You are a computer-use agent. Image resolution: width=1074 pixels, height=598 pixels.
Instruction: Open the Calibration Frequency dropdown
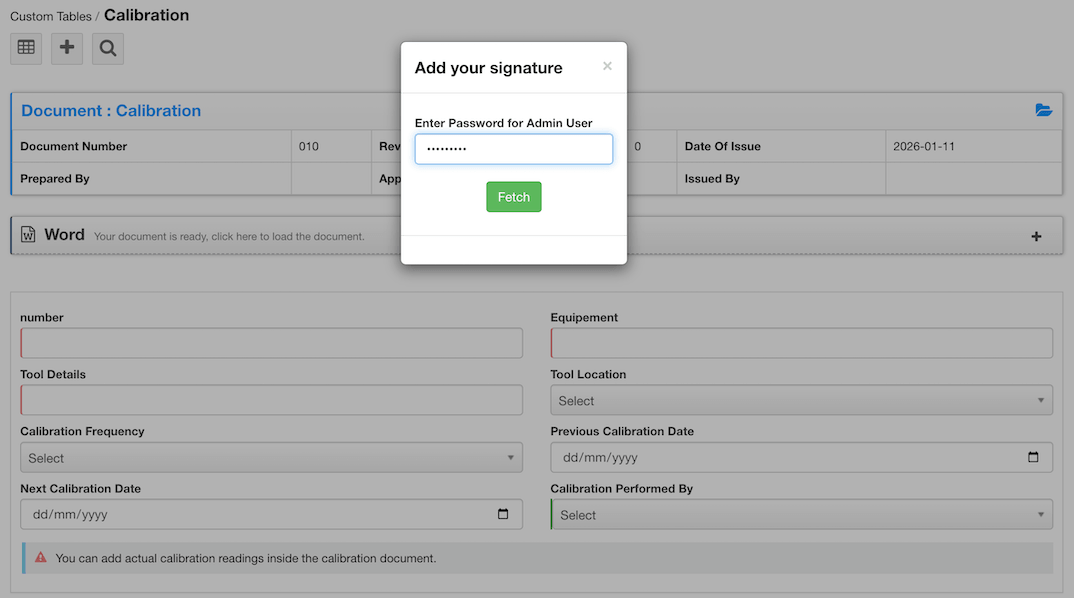[x=271, y=458]
